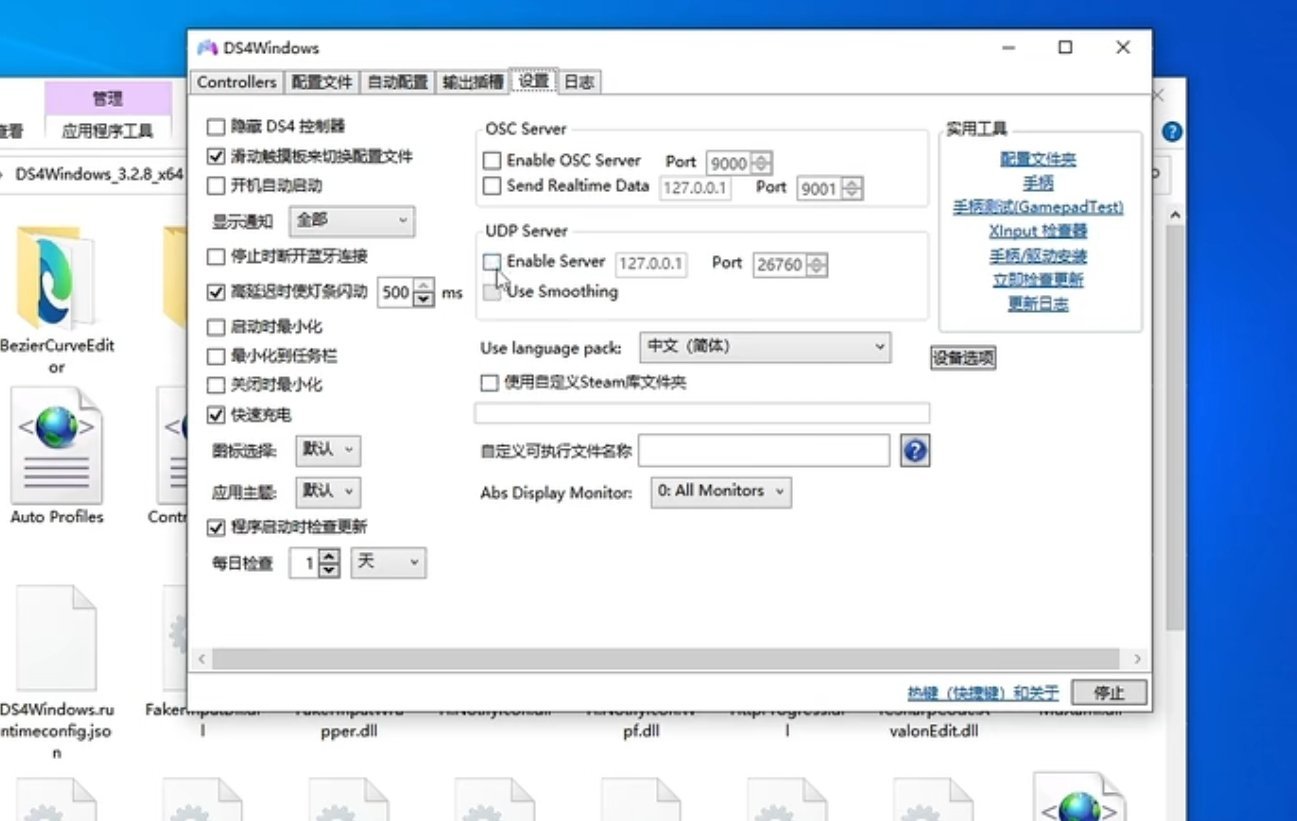The image size is (1297, 821).
Task: Adjust the latency 500 ms stepper arrows
Action: click(x=424, y=293)
